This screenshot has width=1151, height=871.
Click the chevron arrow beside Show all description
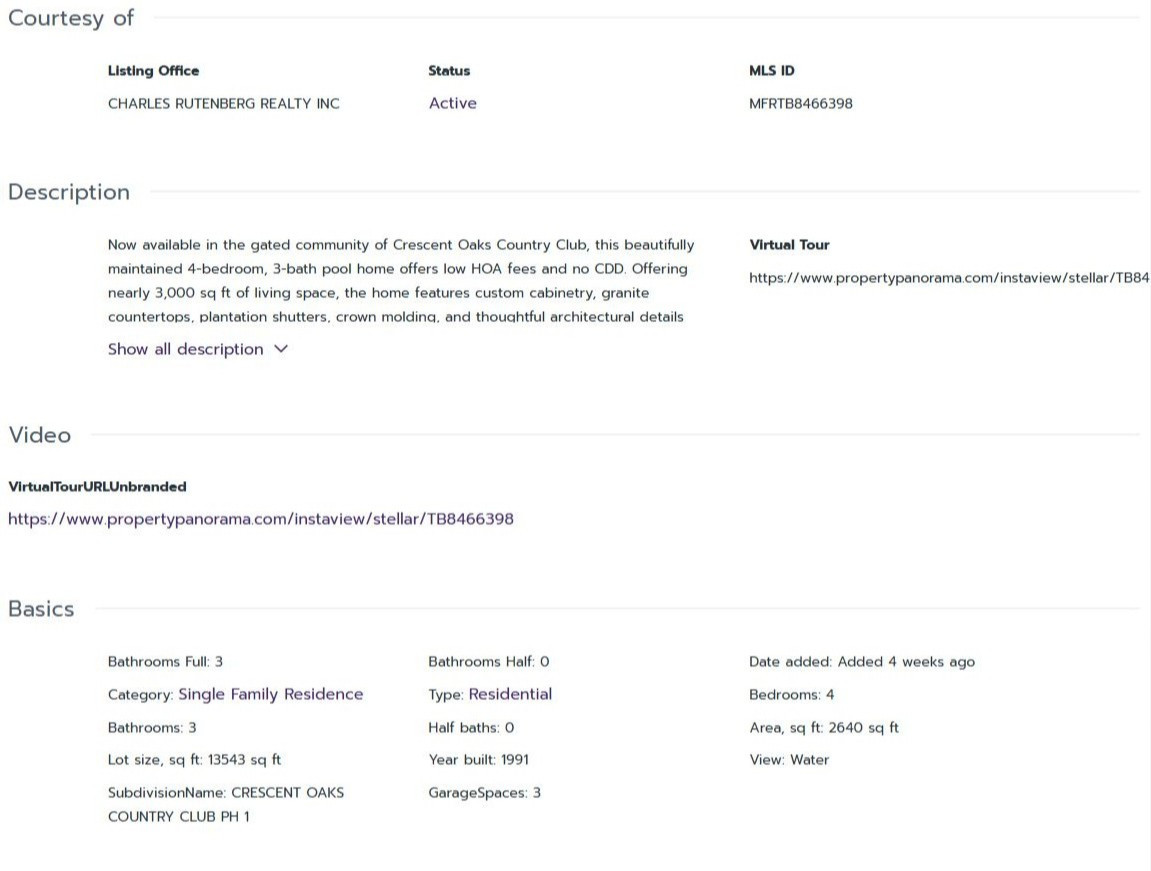point(281,349)
